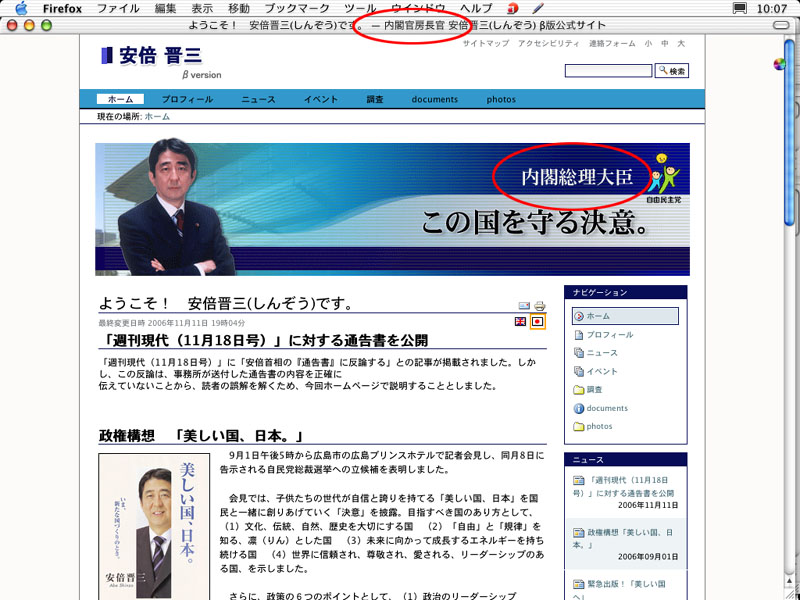Click the toolbar toggle pill button

click(x=781, y=25)
